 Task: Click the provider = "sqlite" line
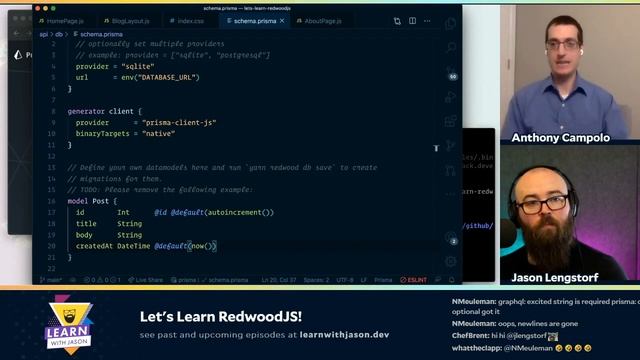coord(115,67)
